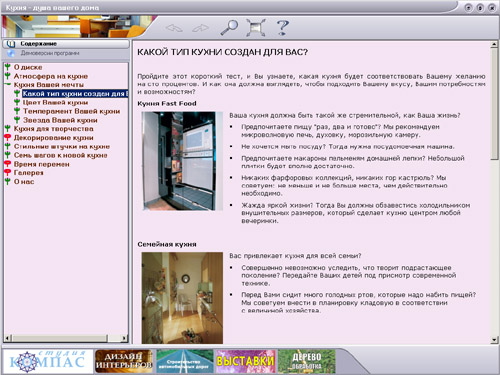Open Цвет Вашей кухни topic

tap(55, 102)
